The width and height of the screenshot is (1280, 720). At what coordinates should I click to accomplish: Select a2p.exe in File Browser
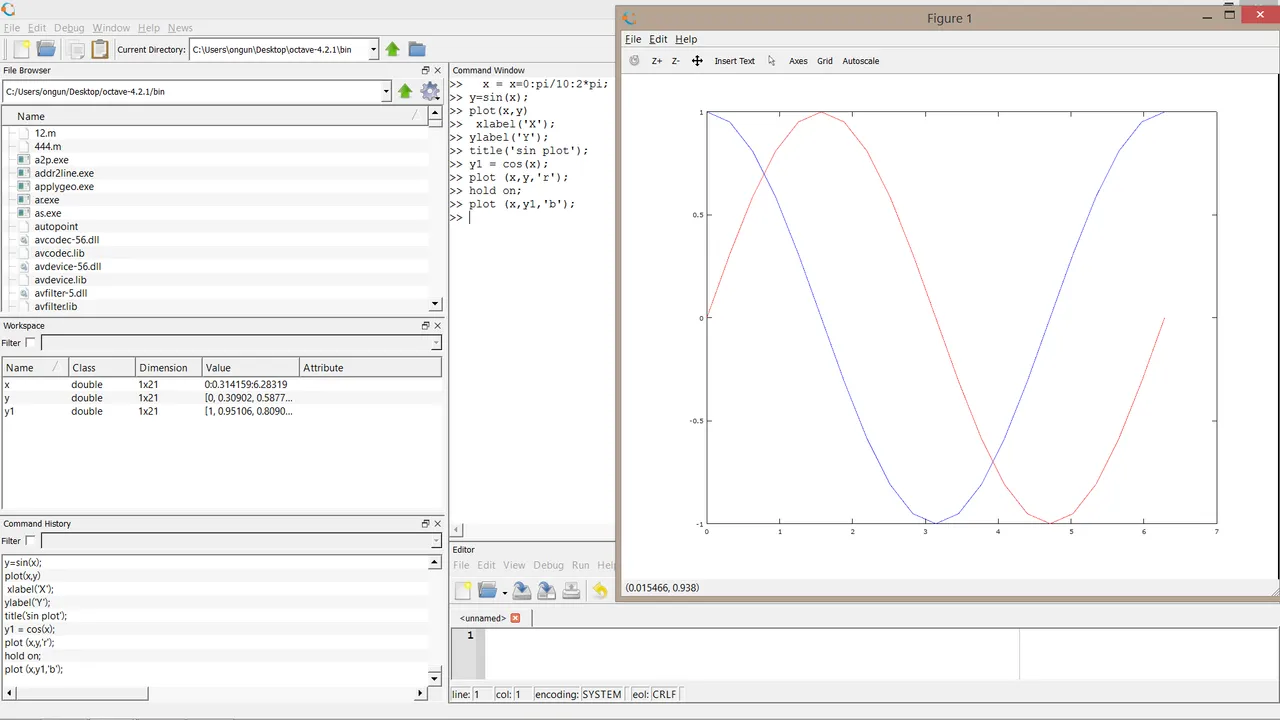(x=51, y=160)
